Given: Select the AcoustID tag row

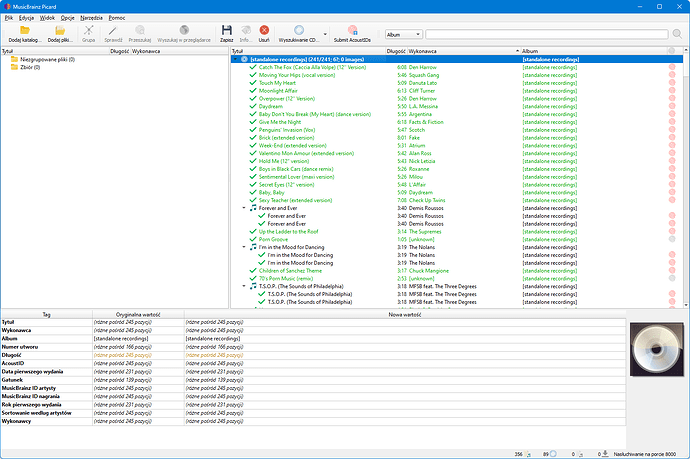Looking at the screenshot, I should (x=313, y=364).
